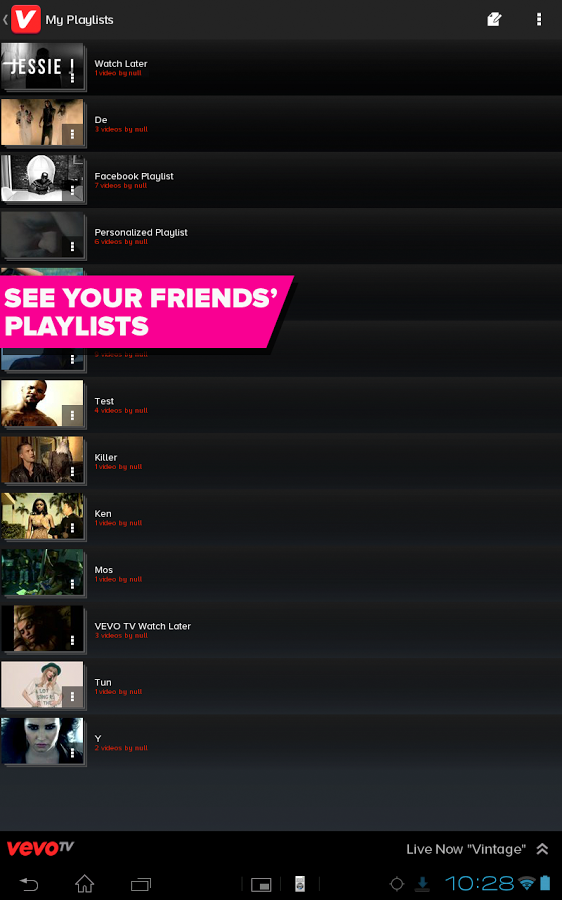
Task: Open the Facebook Playlist entry
Action: (x=281, y=180)
